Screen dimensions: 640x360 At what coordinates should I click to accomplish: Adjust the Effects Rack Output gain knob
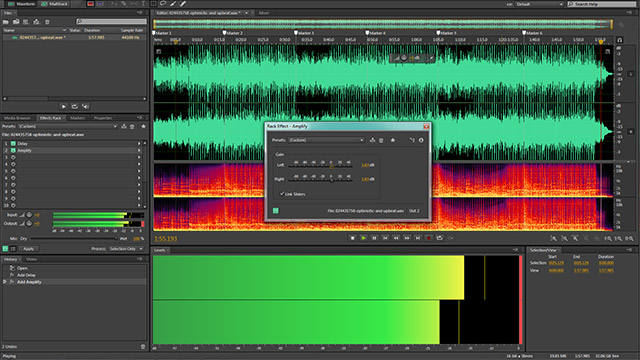(x=29, y=224)
